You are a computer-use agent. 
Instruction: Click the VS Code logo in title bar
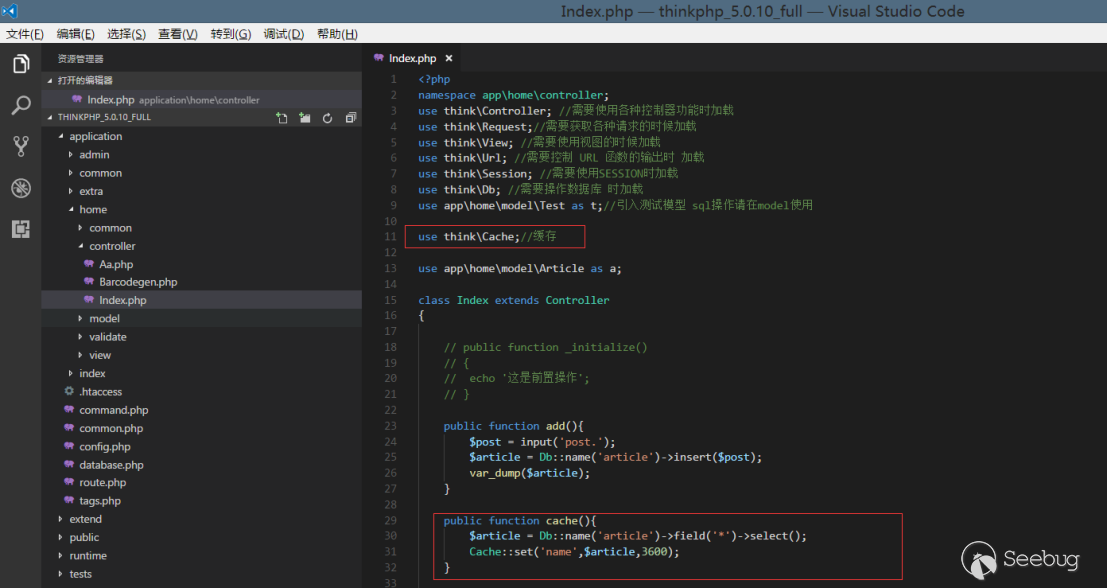9,11
